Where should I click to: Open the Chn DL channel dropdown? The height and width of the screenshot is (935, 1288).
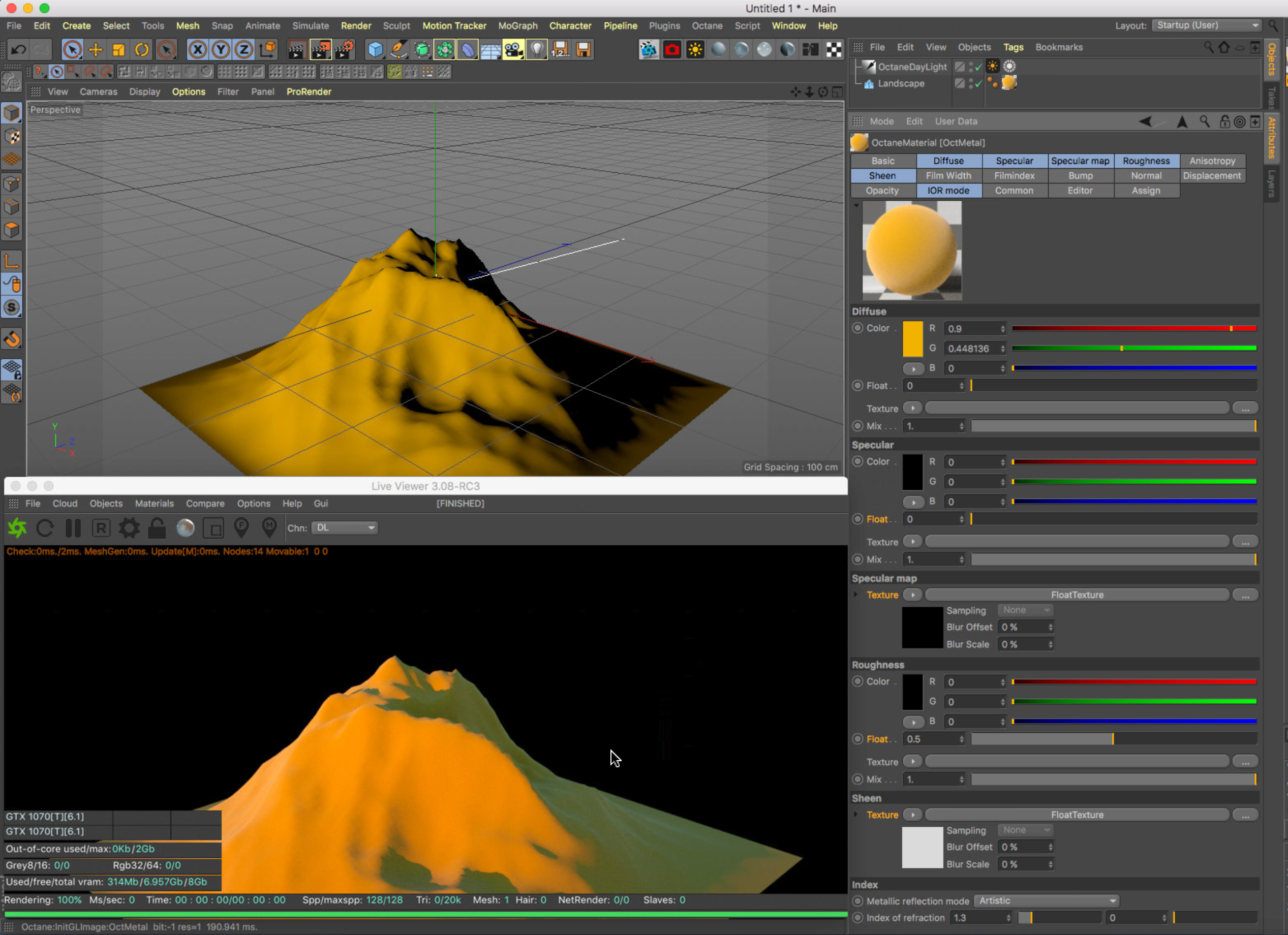point(344,528)
